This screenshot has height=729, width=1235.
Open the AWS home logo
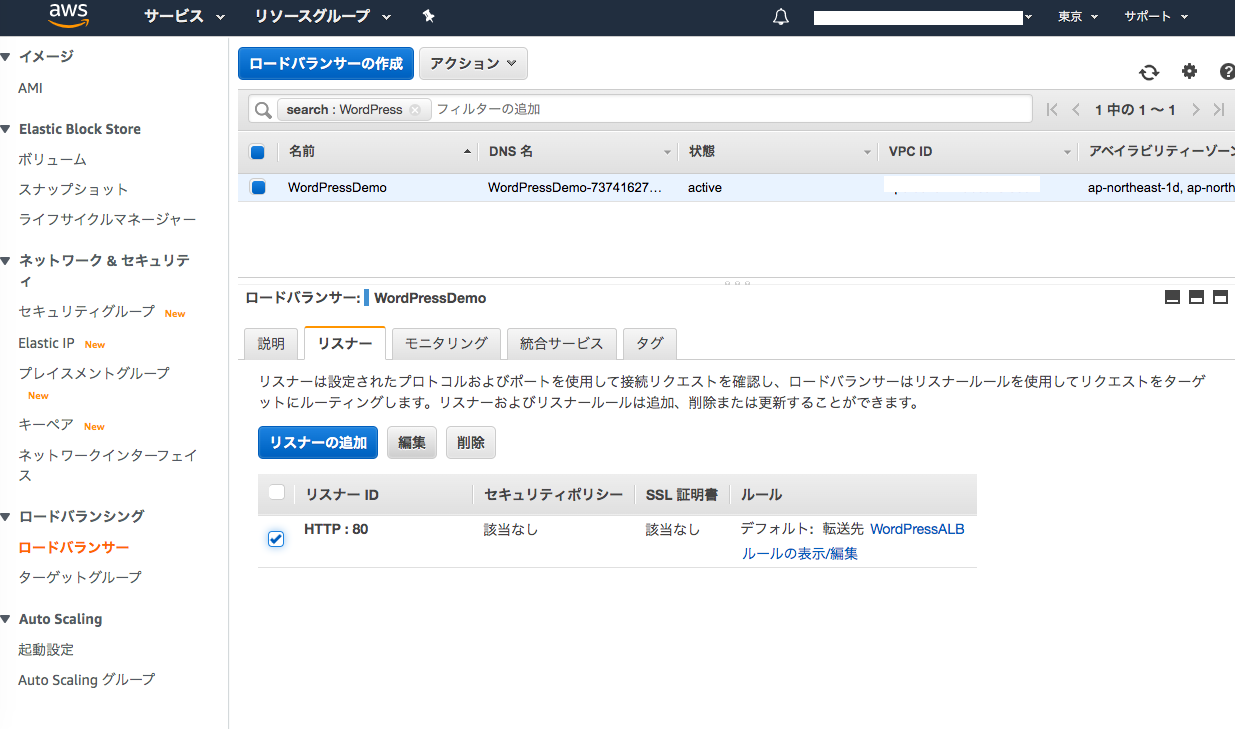[x=67, y=15]
